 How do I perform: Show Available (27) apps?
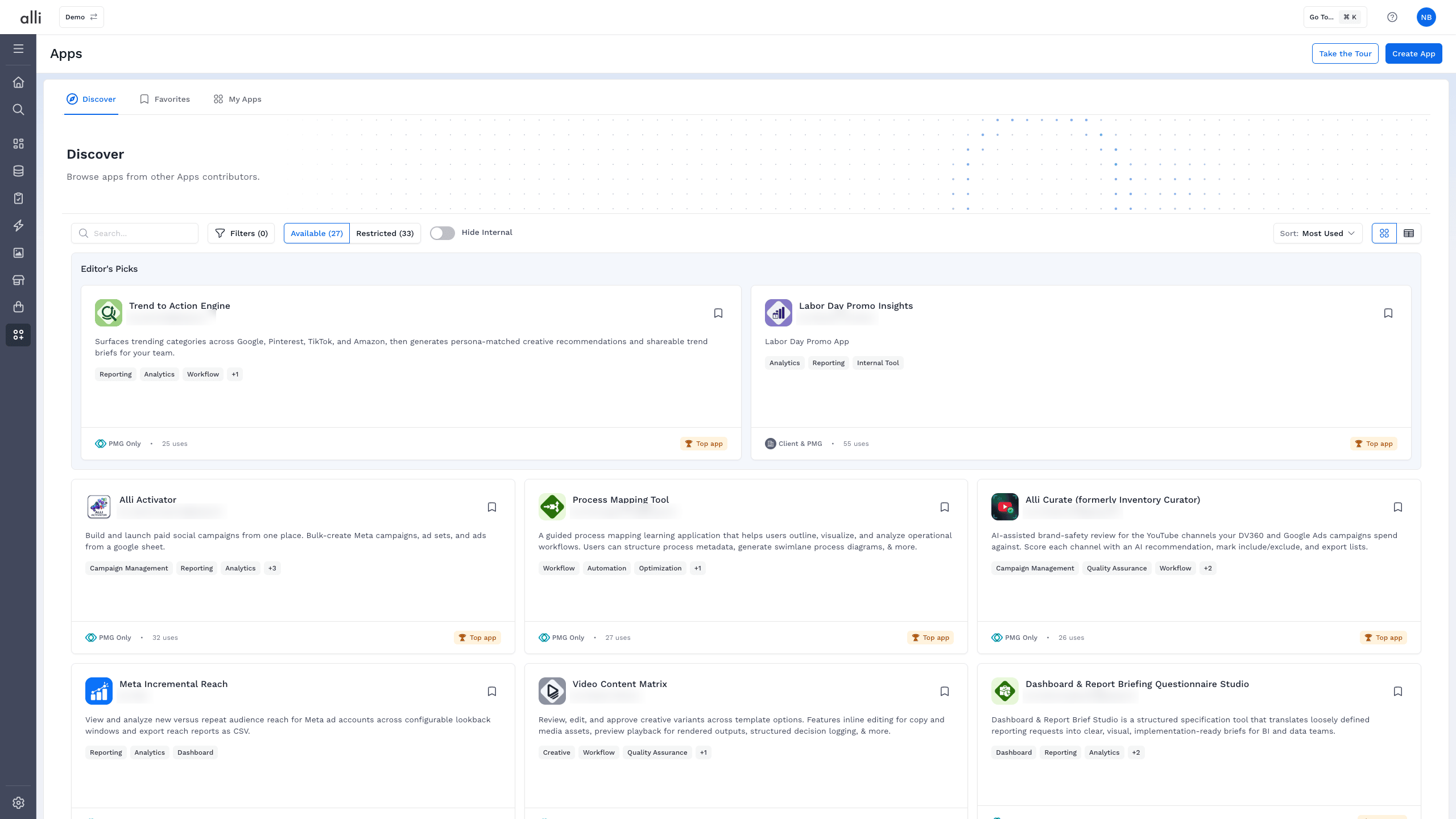(x=317, y=233)
